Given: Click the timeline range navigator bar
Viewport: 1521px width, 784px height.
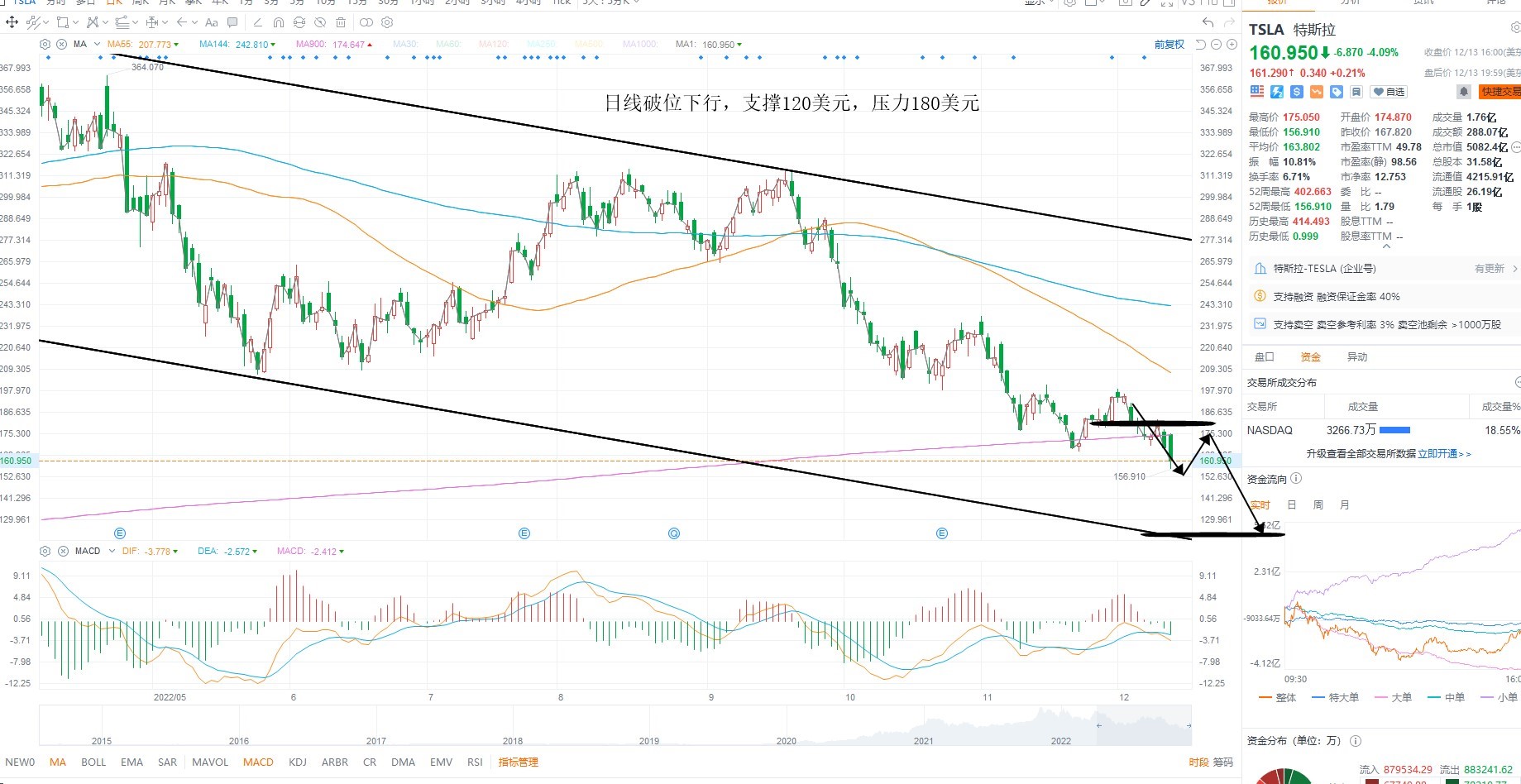Looking at the screenshot, I should click(615, 726).
